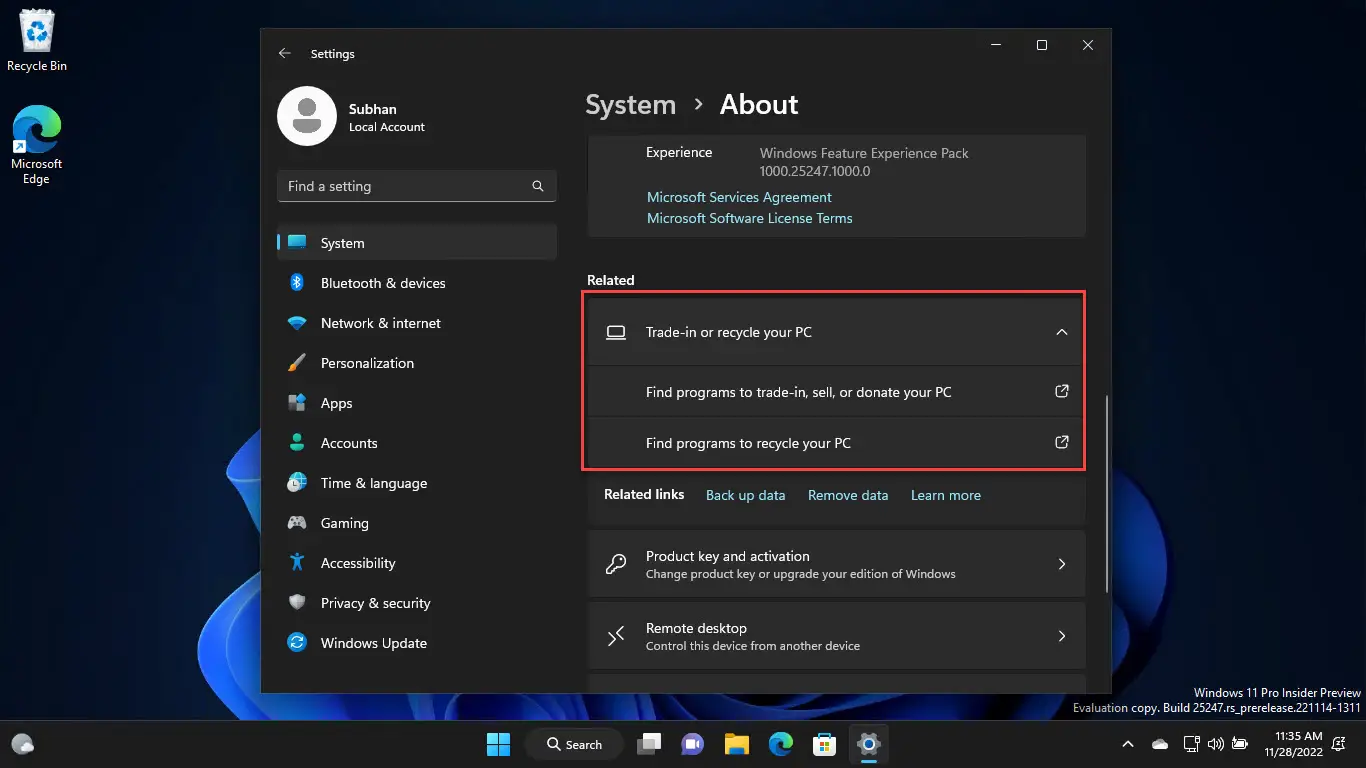Open File Explorer from taskbar

[x=737, y=744]
